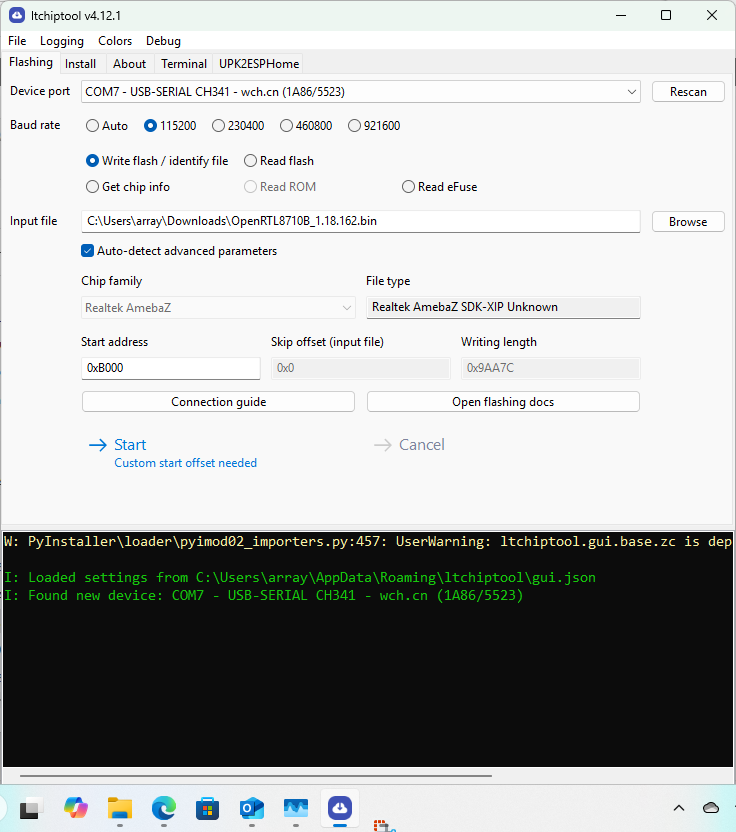The image size is (736, 832).
Task: Open the resource monitor taskbar icon
Action: tap(296, 808)
